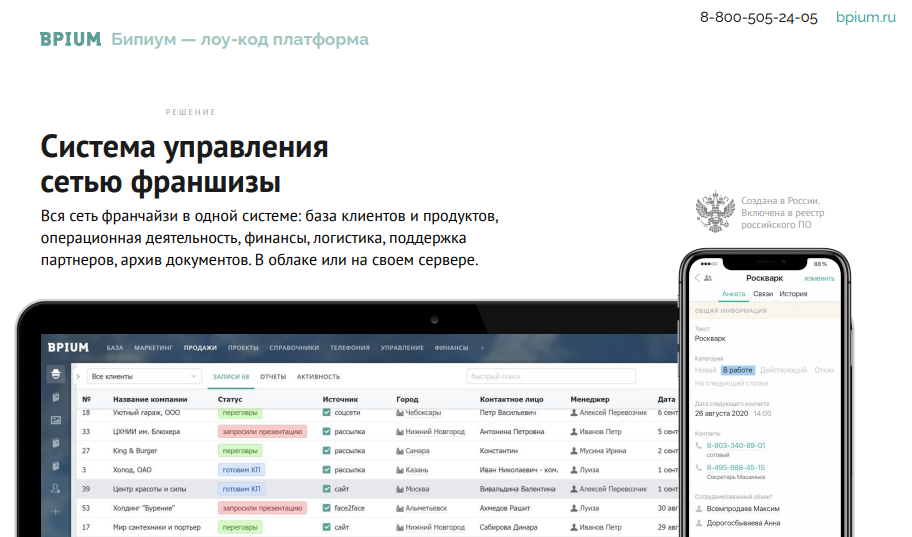Click person icon beside Мусина Ирина

574,451
